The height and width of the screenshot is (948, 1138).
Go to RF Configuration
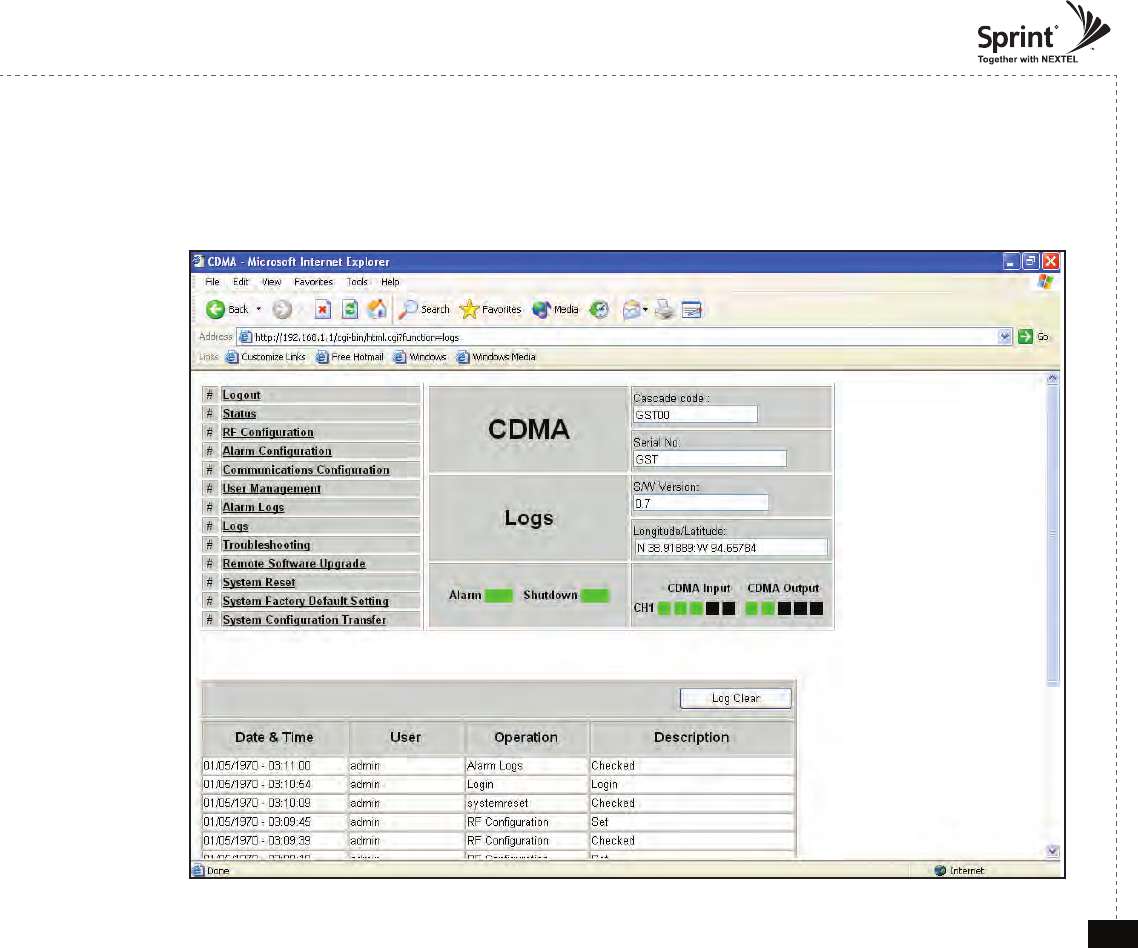pyautogui.click(x=268, y=433)
